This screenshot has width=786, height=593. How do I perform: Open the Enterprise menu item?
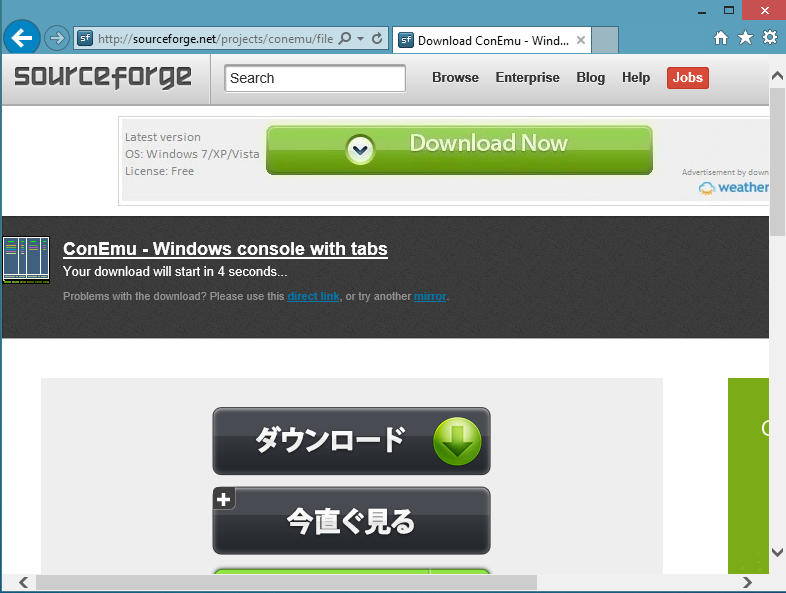tap(527, 77)
